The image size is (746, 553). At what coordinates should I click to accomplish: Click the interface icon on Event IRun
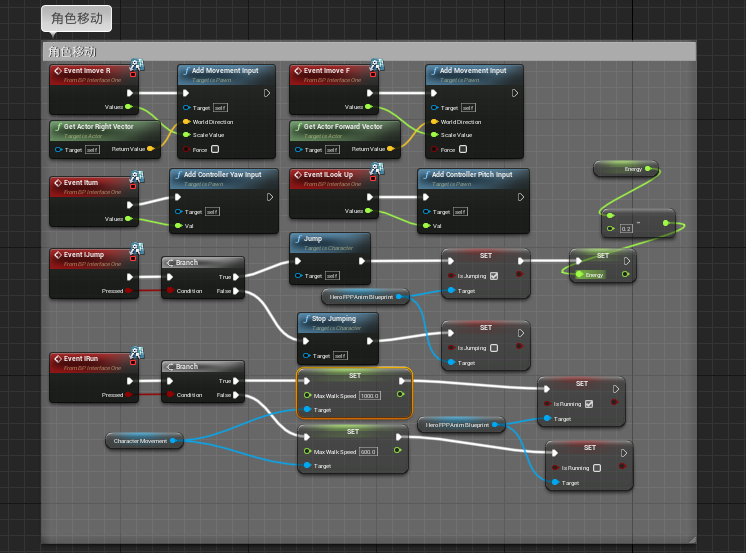(x=137, y=353)
